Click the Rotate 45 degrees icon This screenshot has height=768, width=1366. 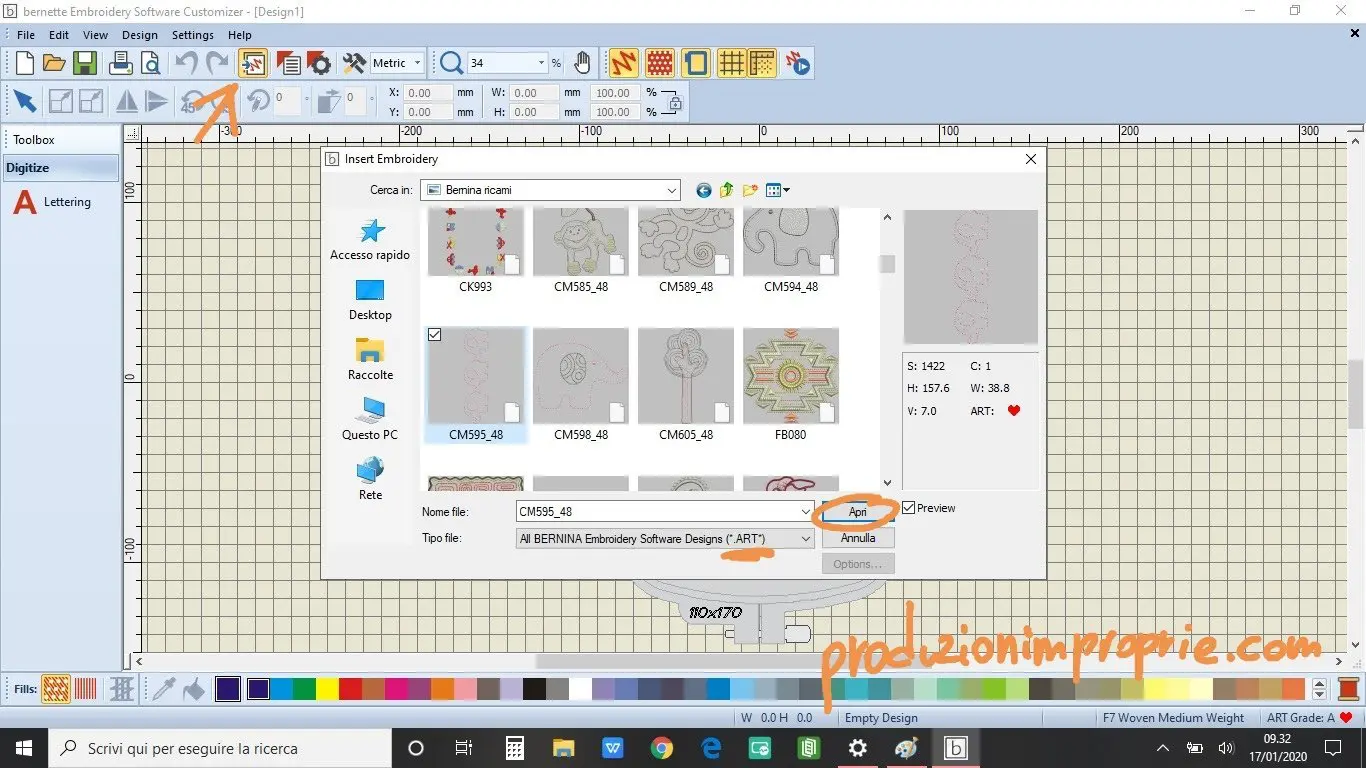(192, 101)
